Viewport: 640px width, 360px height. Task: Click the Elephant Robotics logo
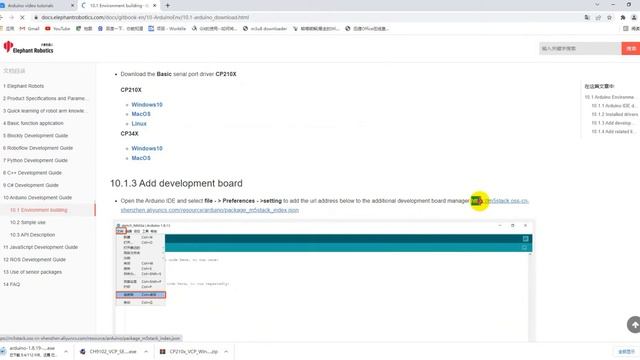(x=28, y=47)
